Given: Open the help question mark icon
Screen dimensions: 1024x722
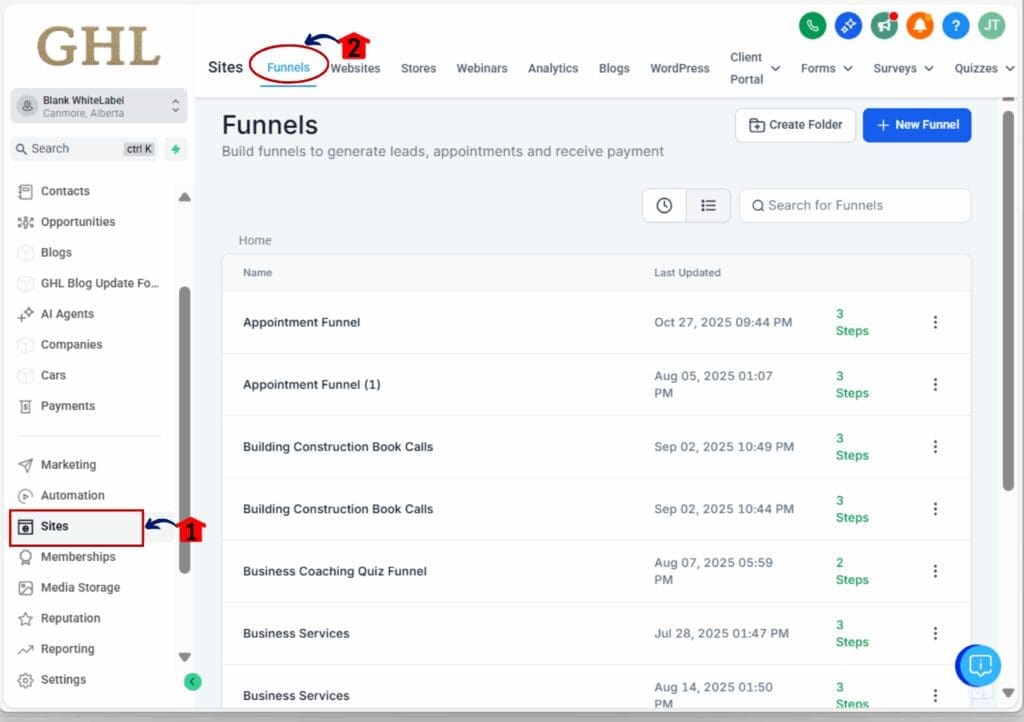Looking at the screenshot, I should (x=955, y=26).
